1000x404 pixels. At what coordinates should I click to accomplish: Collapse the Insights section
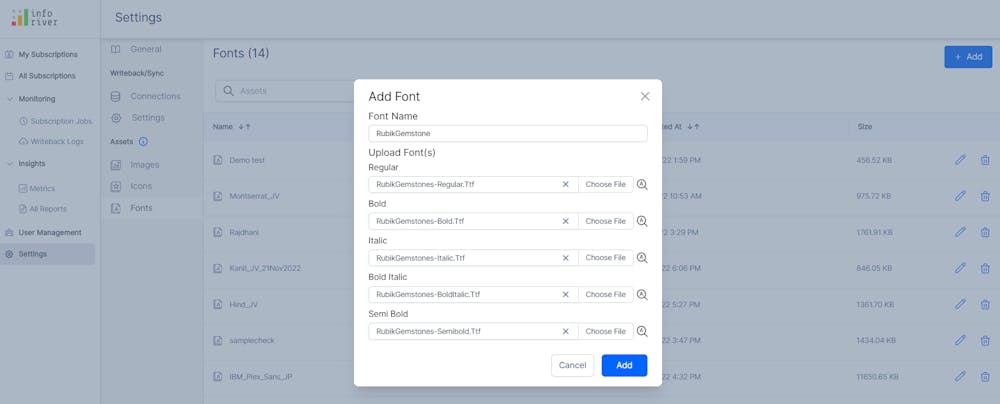(10, 163)
